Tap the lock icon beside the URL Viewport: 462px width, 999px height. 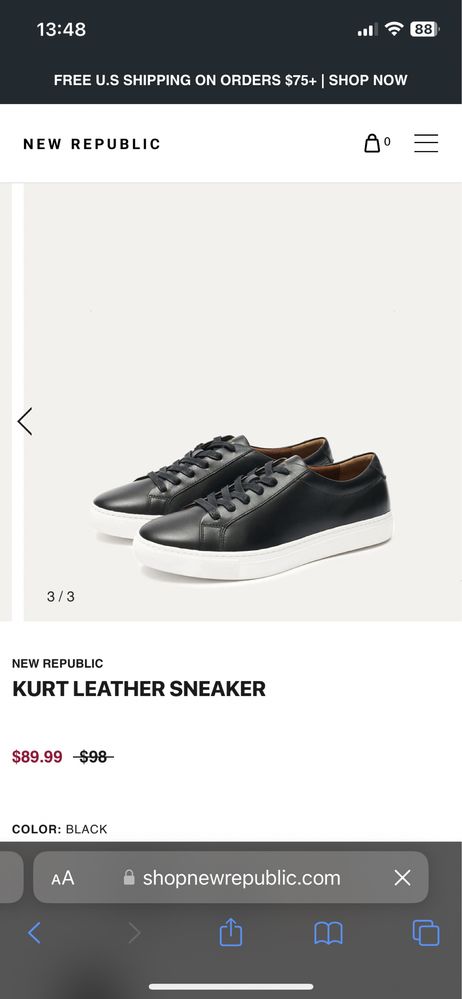(129, 878)
